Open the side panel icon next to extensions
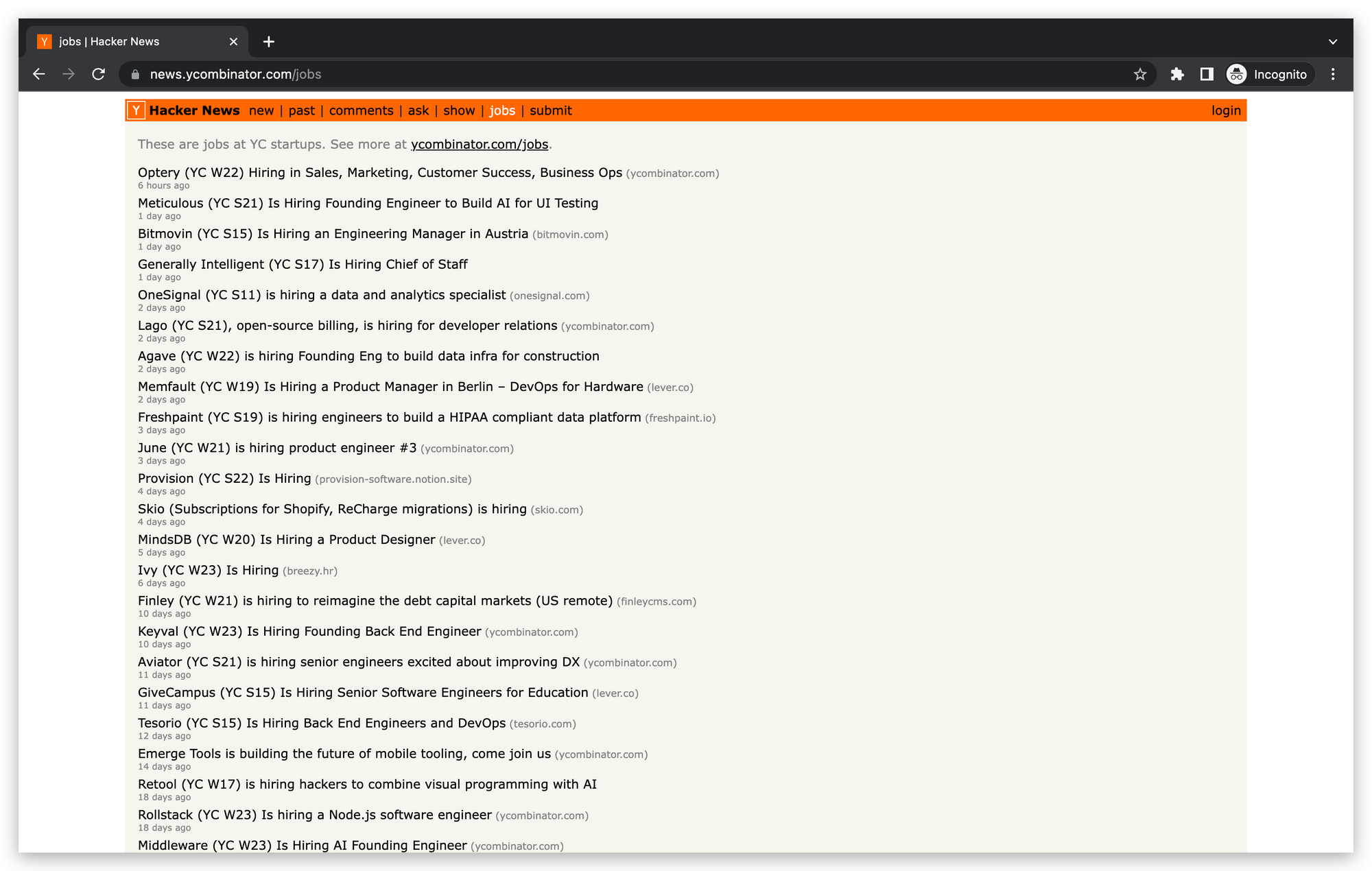 [x=1205, y=74]
